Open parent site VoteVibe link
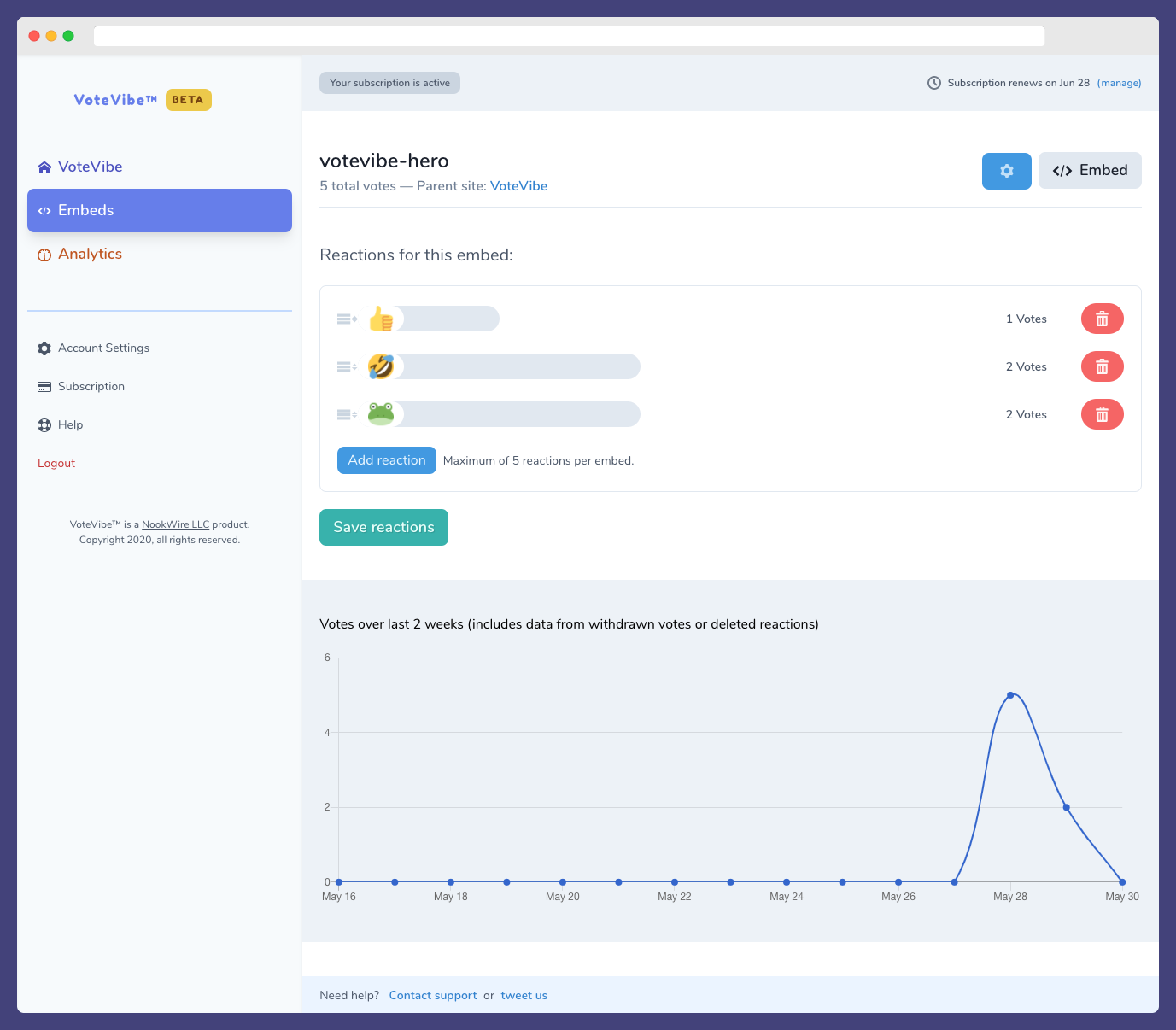Viewport: 1176px width, 1030px height. (x=518, y=186)
